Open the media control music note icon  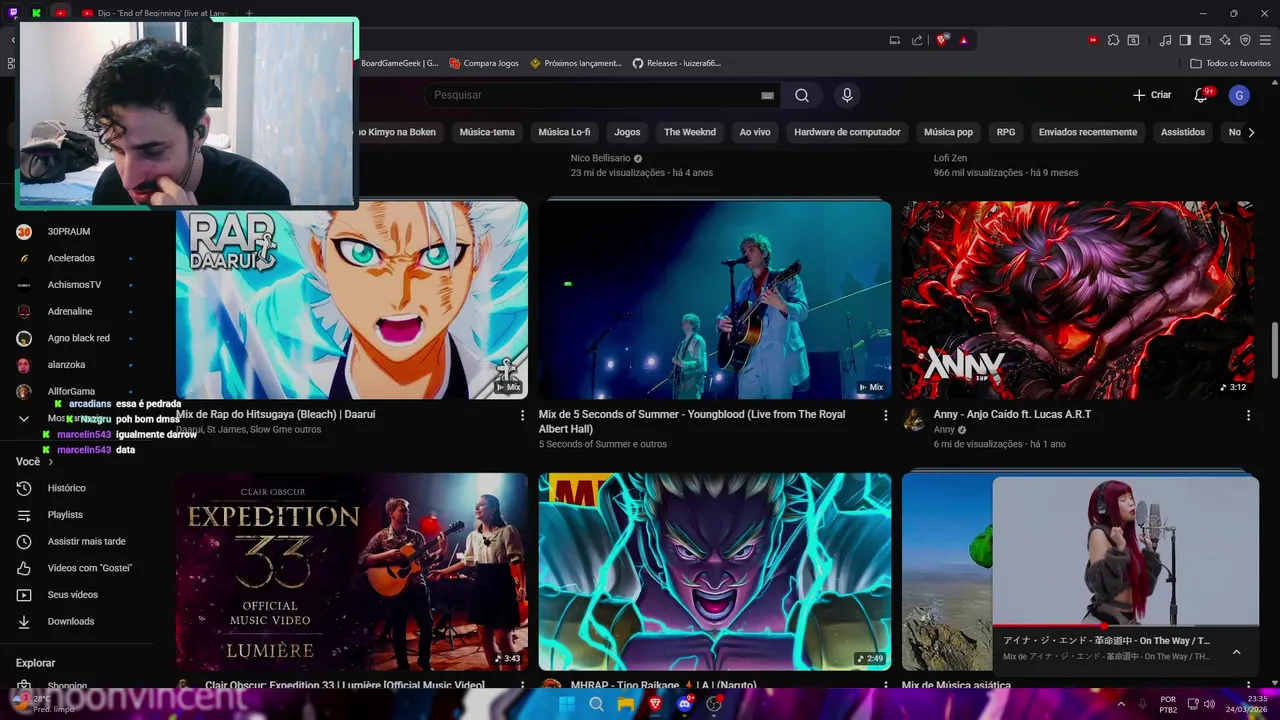tap(1166, 40)
